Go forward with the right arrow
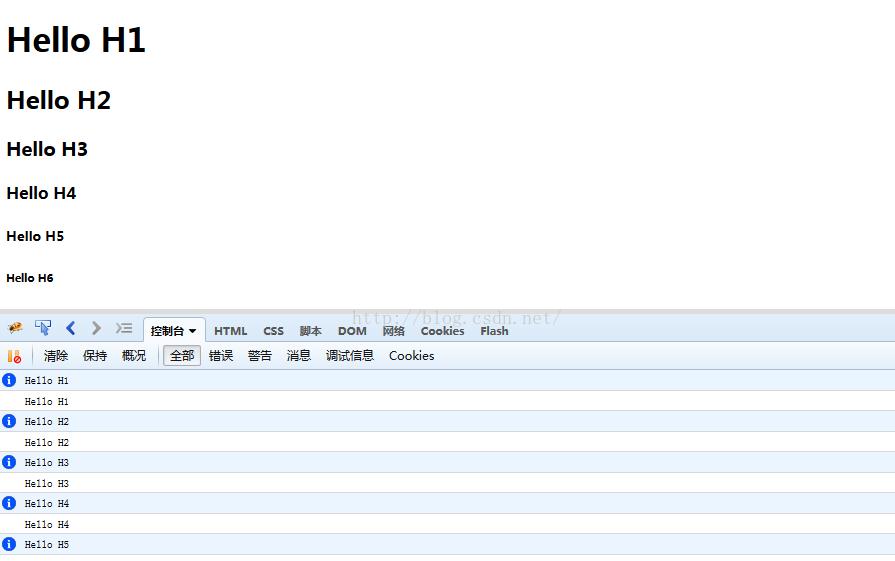The image size is (895, 561). tap(96, 328)
